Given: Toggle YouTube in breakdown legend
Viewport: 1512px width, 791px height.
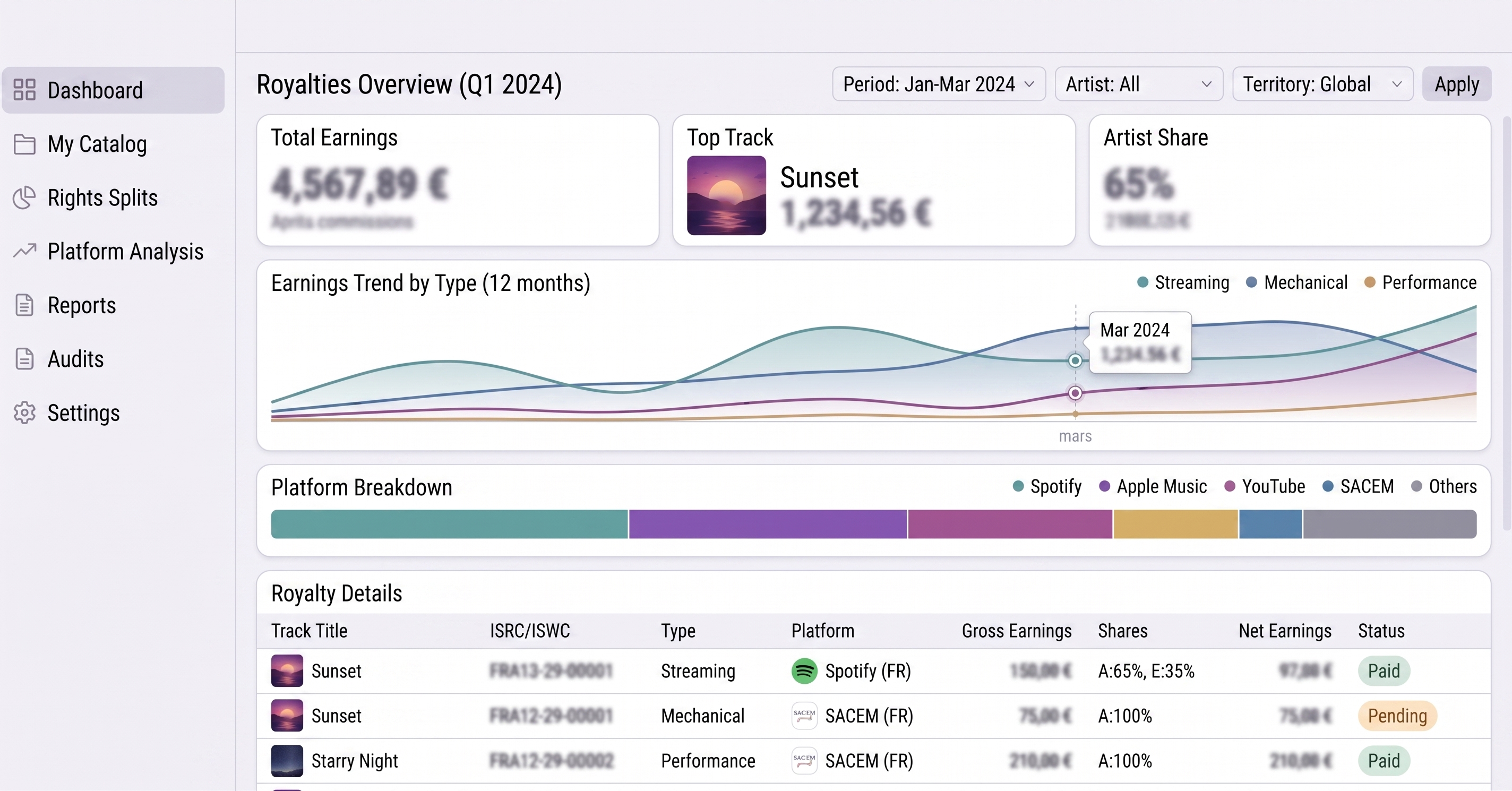Looking at the screenshot, I should [1264, 486].
